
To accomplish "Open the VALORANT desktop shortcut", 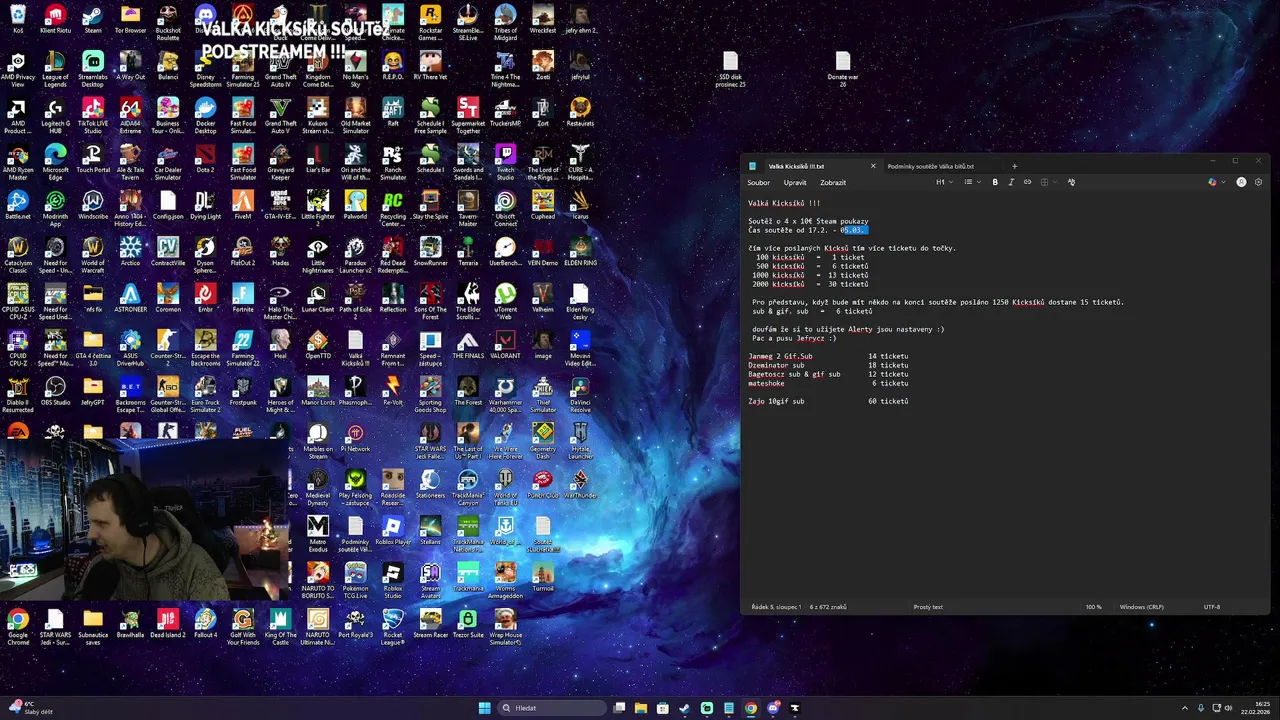I will click(x=505, y=343).
